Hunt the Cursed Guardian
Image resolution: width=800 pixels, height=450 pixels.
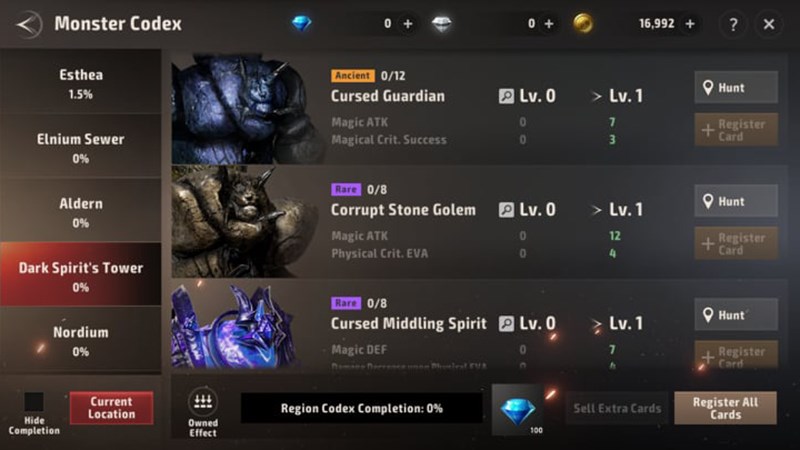pos(736,87)
